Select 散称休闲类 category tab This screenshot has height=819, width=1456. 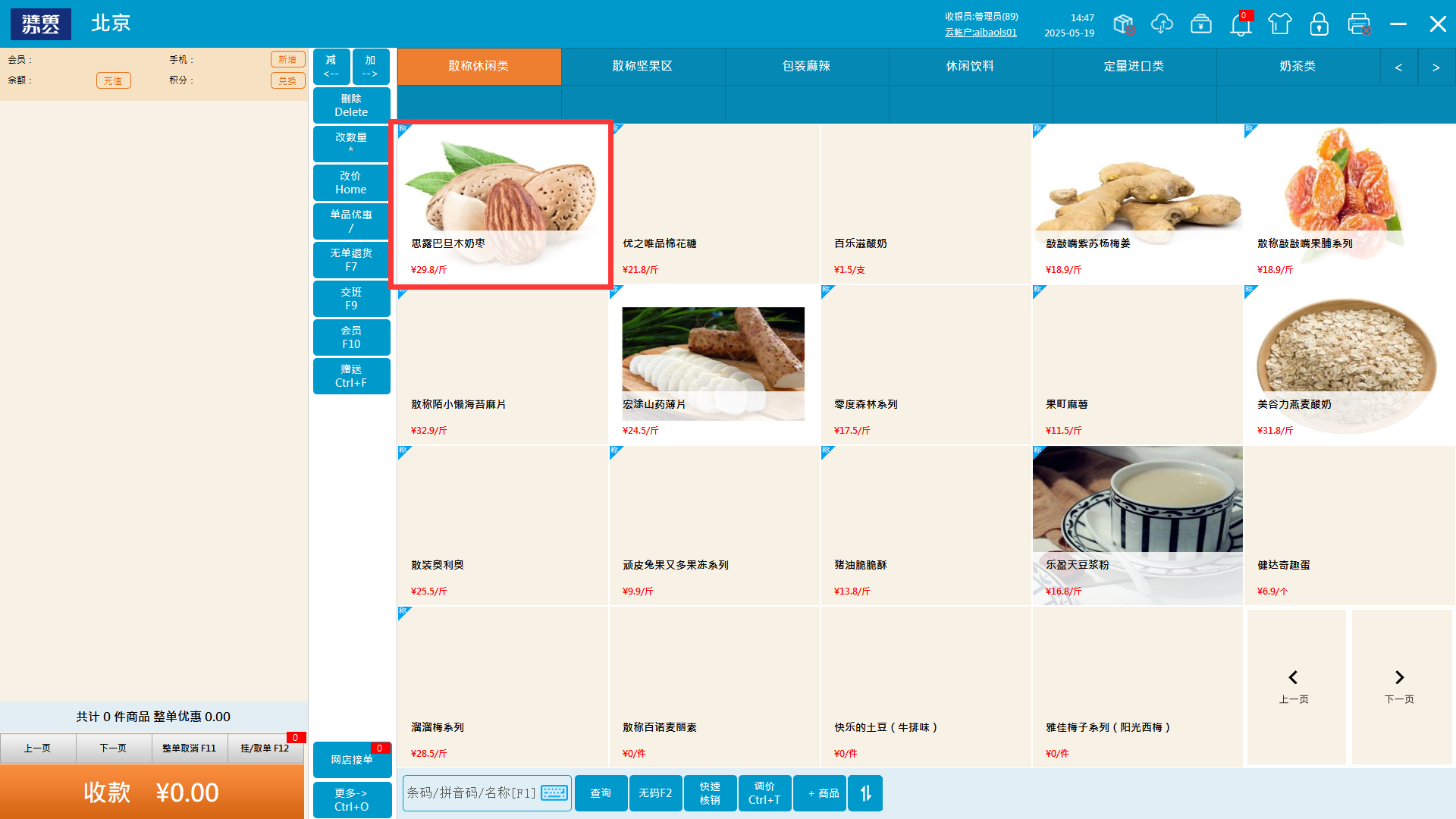click(479, 67)
